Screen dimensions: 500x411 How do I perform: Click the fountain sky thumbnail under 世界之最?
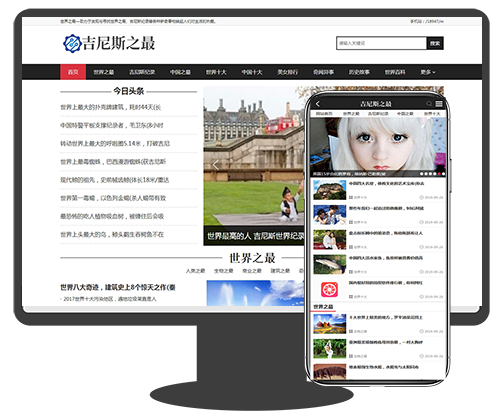point(255,293)
